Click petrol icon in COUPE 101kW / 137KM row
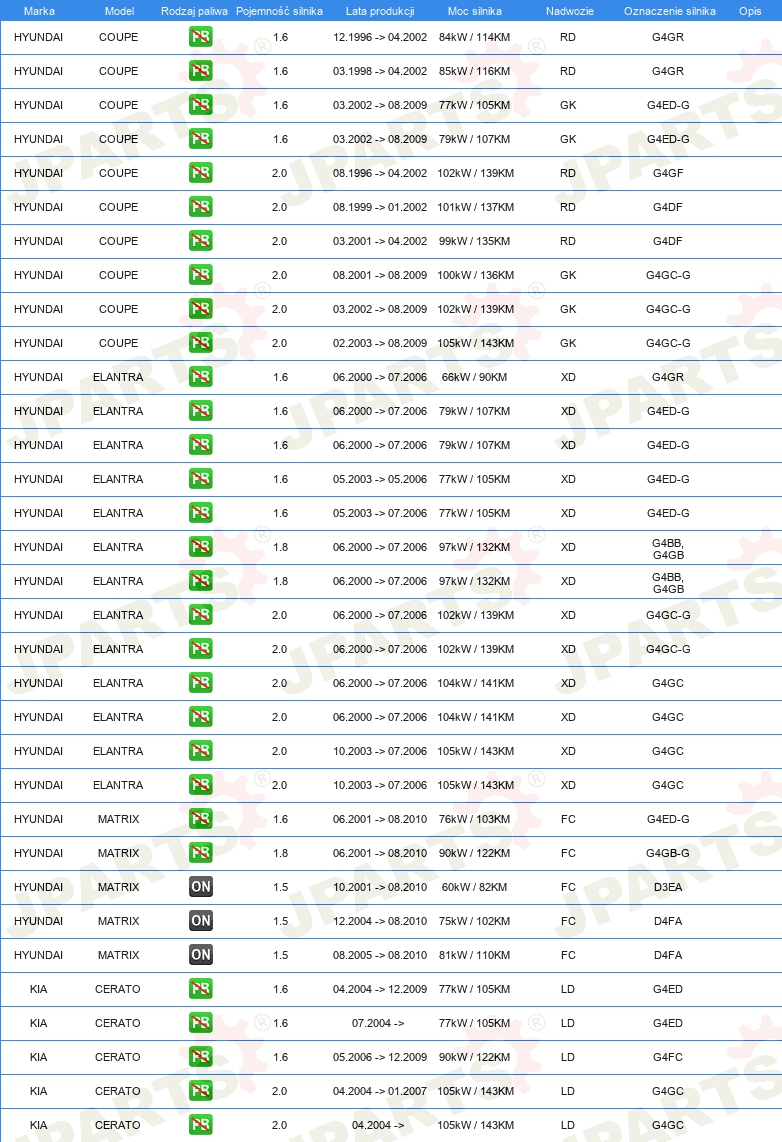 tap(200, 207)
